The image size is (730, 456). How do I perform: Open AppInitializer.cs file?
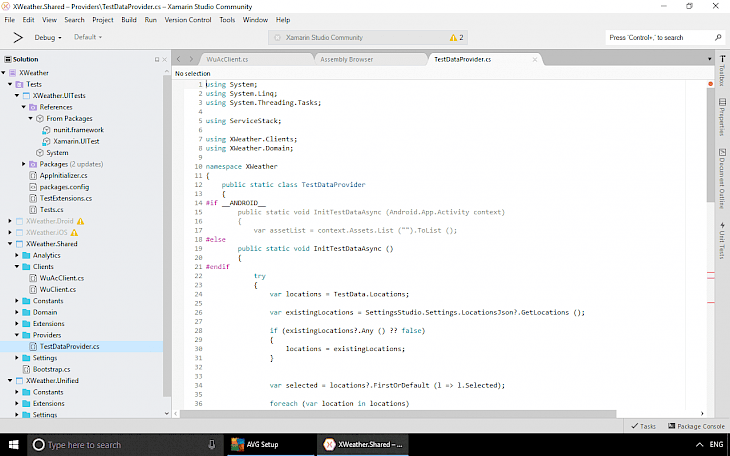(x=63, y=176)
